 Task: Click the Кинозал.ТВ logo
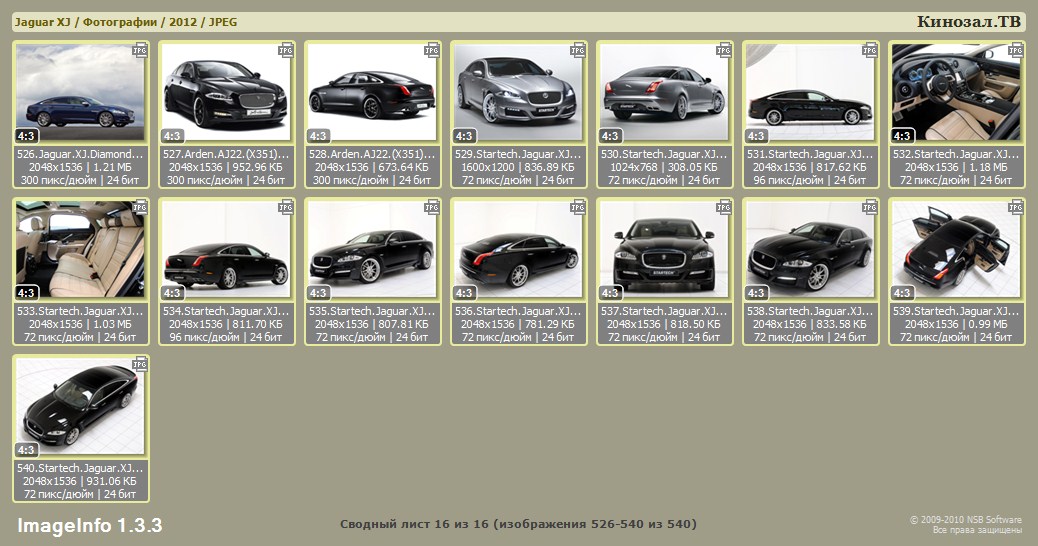tap(968, 22)
